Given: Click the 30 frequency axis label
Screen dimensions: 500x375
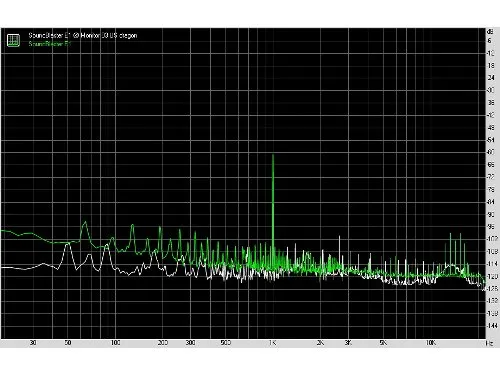Looking at the screenshot, I should pos(33,343).
